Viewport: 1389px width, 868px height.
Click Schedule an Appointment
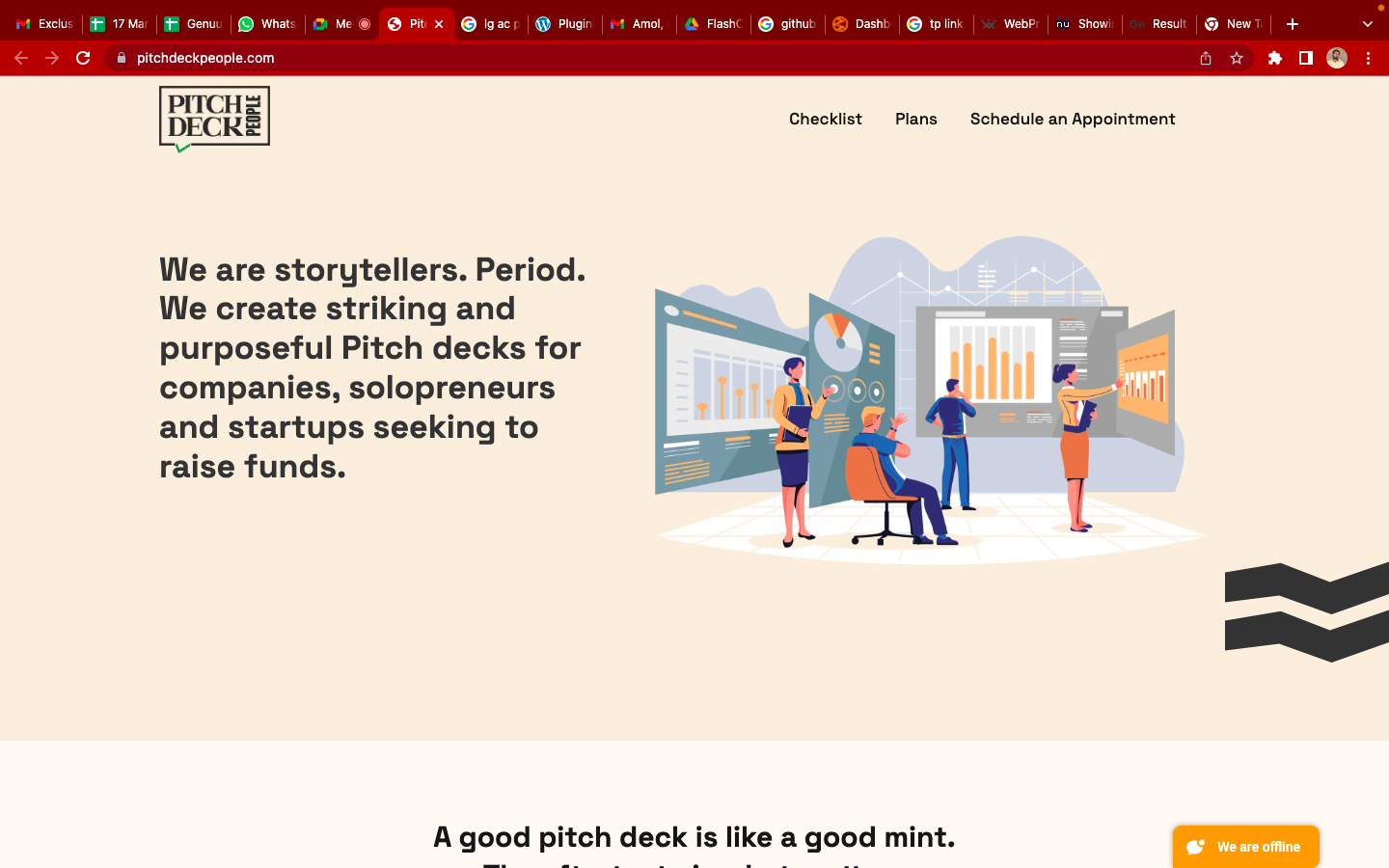1073,119
